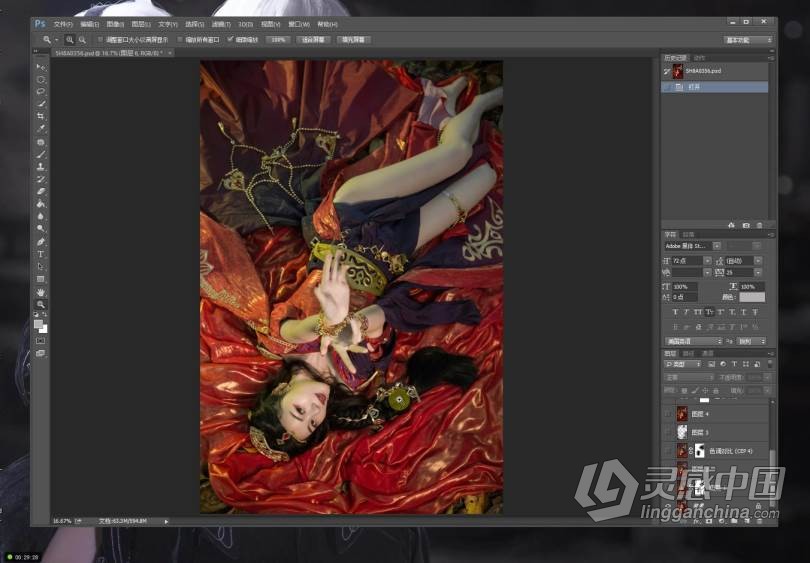
Task: Toggle visibility of 图层 4 layer
Action: point(668,414)
